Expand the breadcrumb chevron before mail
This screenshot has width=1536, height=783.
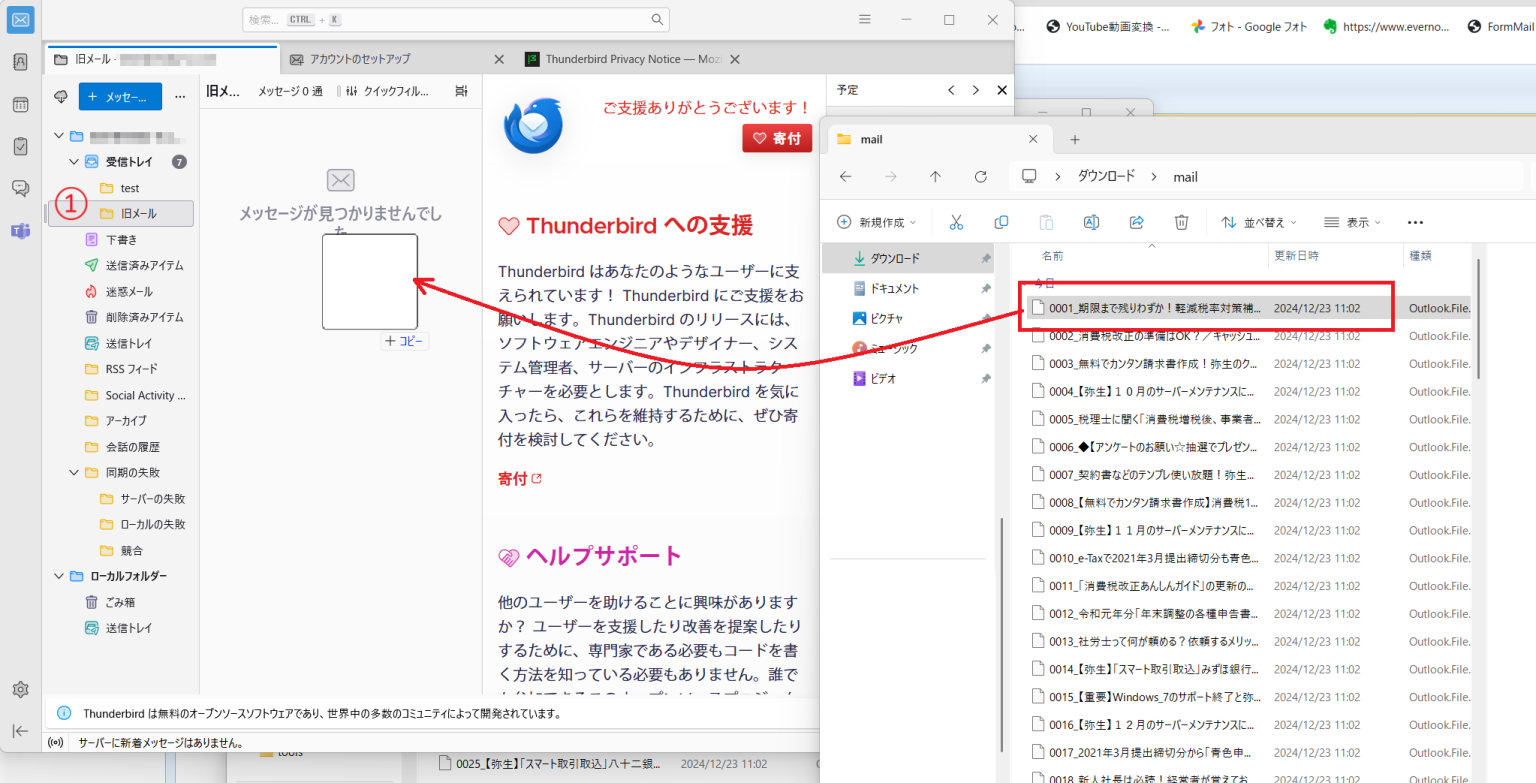click(x=1154, y=177)
